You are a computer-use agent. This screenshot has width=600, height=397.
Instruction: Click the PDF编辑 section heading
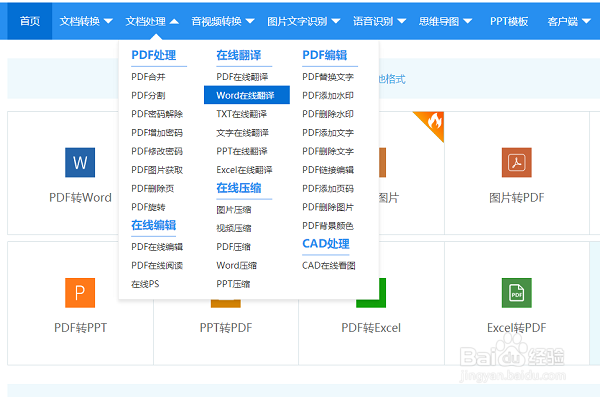[x=325, y=55]
